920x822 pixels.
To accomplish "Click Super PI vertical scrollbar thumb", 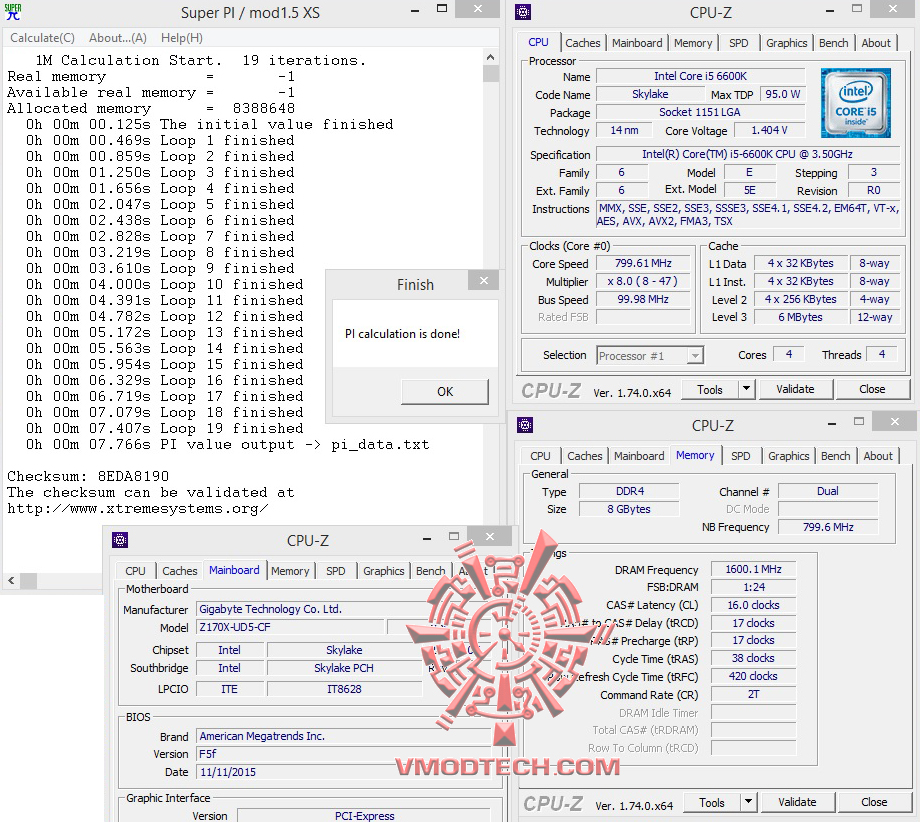I will [x=491, y=73].
